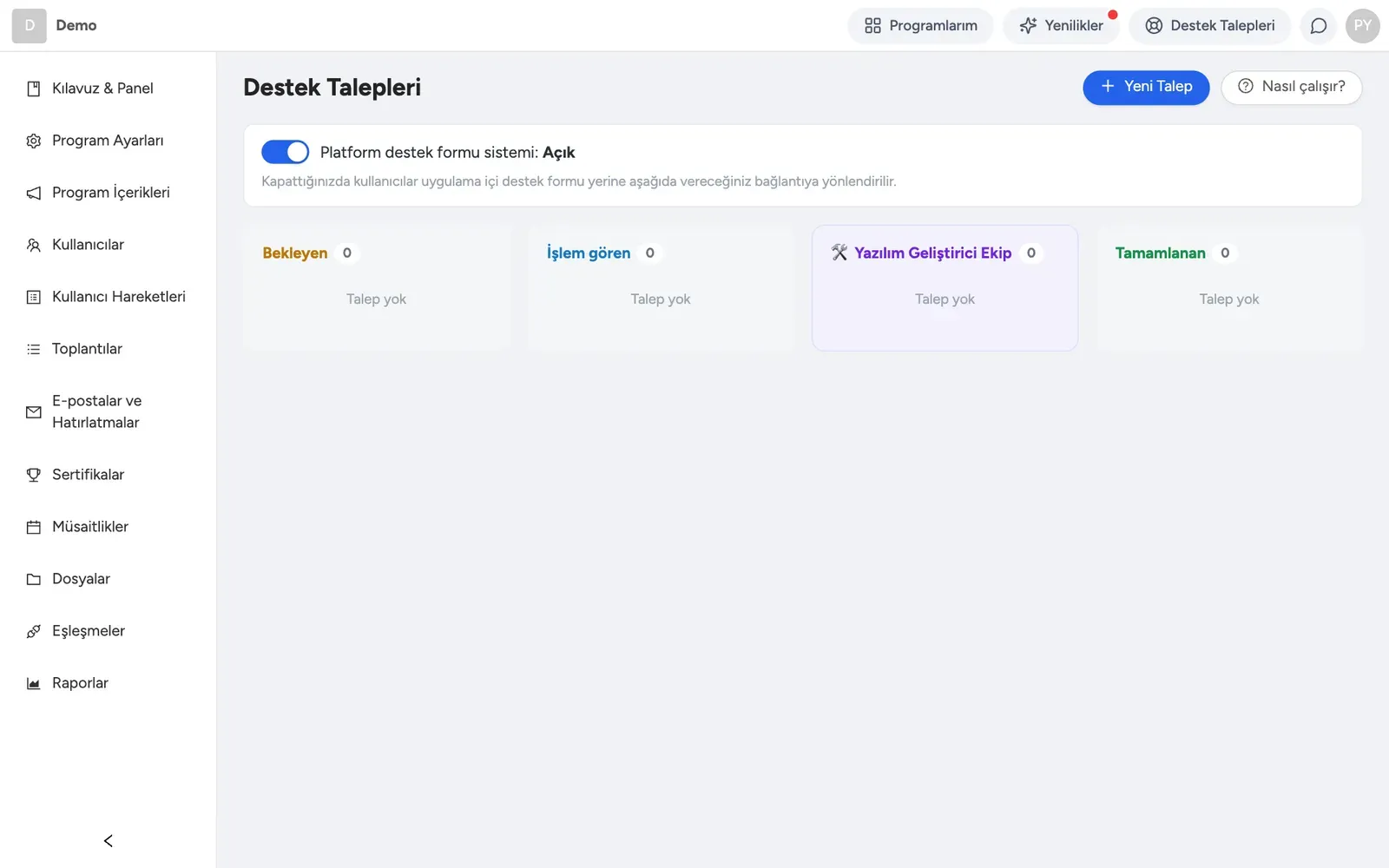Click the Kılavuz & Panel book icon

coord(34,89)
